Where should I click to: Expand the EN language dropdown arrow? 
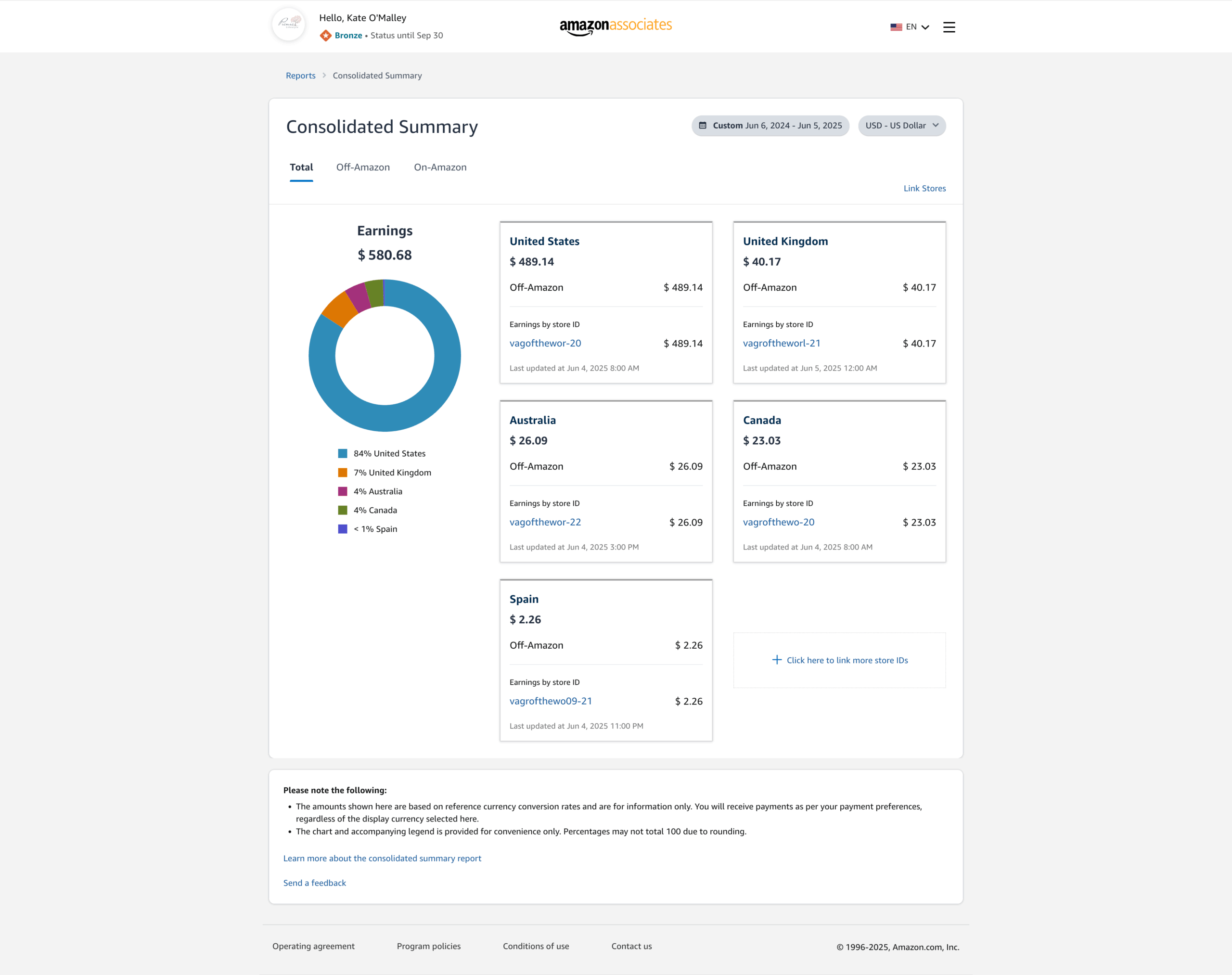(925, 27)
